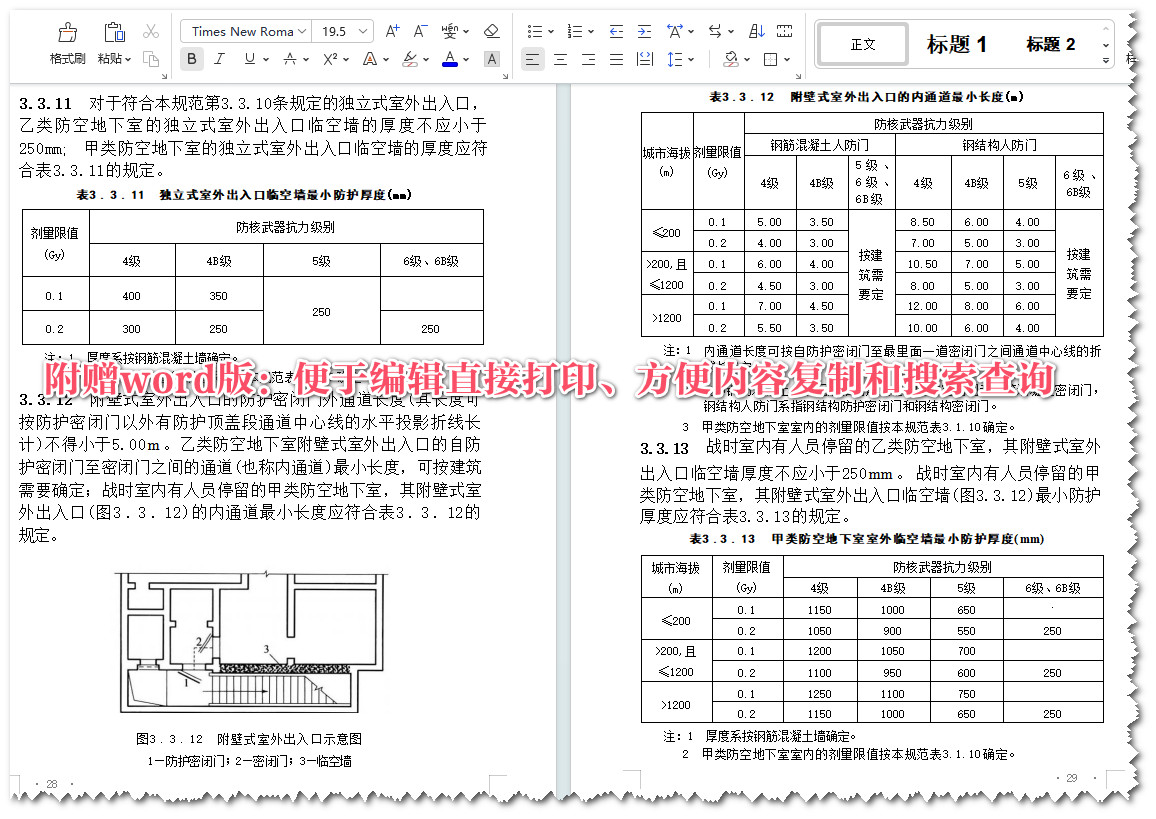Decrease indent with the left arrow icon
This screenshot has width=1156, height=819.
coord(617,31)
